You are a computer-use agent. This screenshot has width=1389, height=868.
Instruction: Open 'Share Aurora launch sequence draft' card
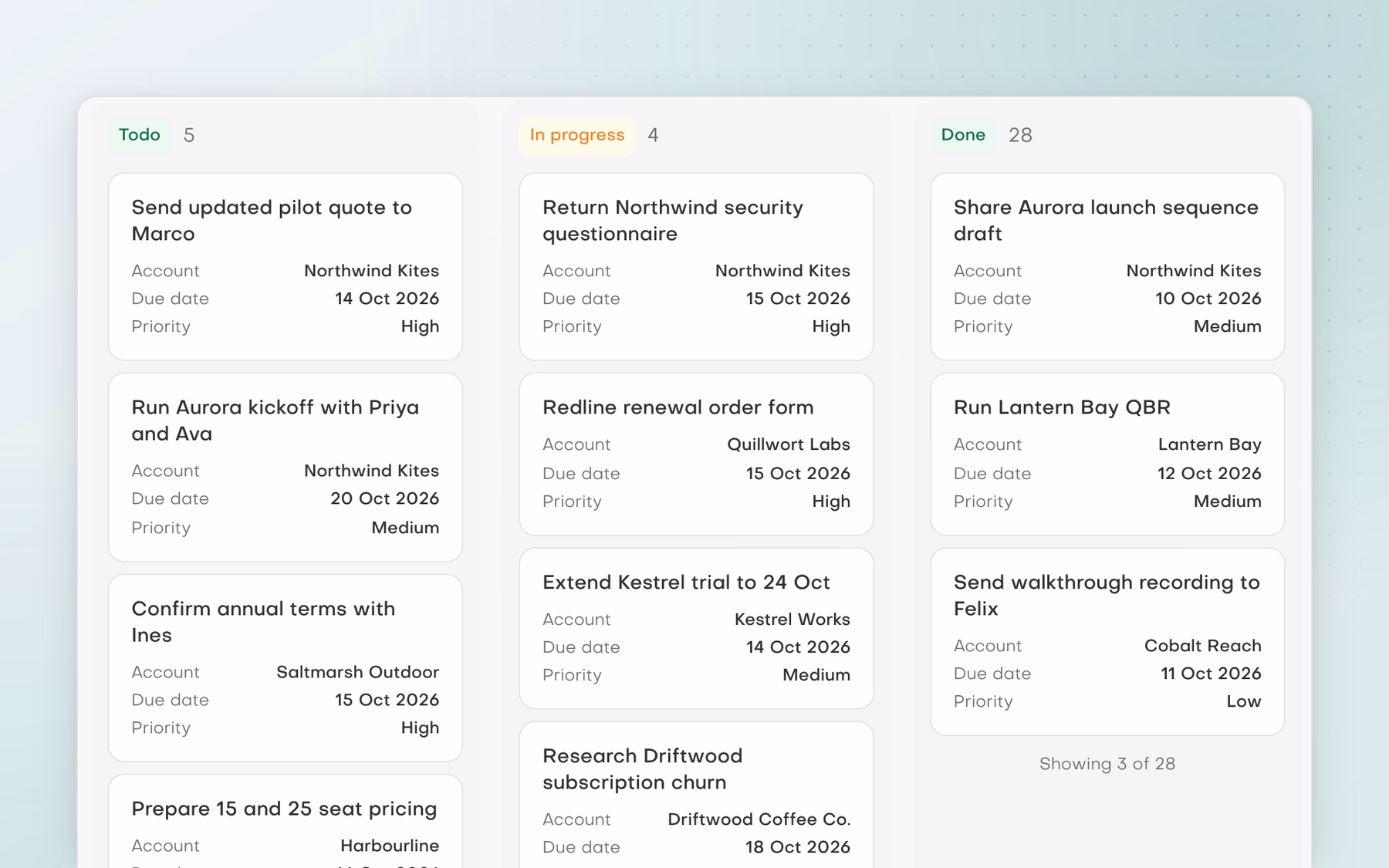(x=1107, y=266)
